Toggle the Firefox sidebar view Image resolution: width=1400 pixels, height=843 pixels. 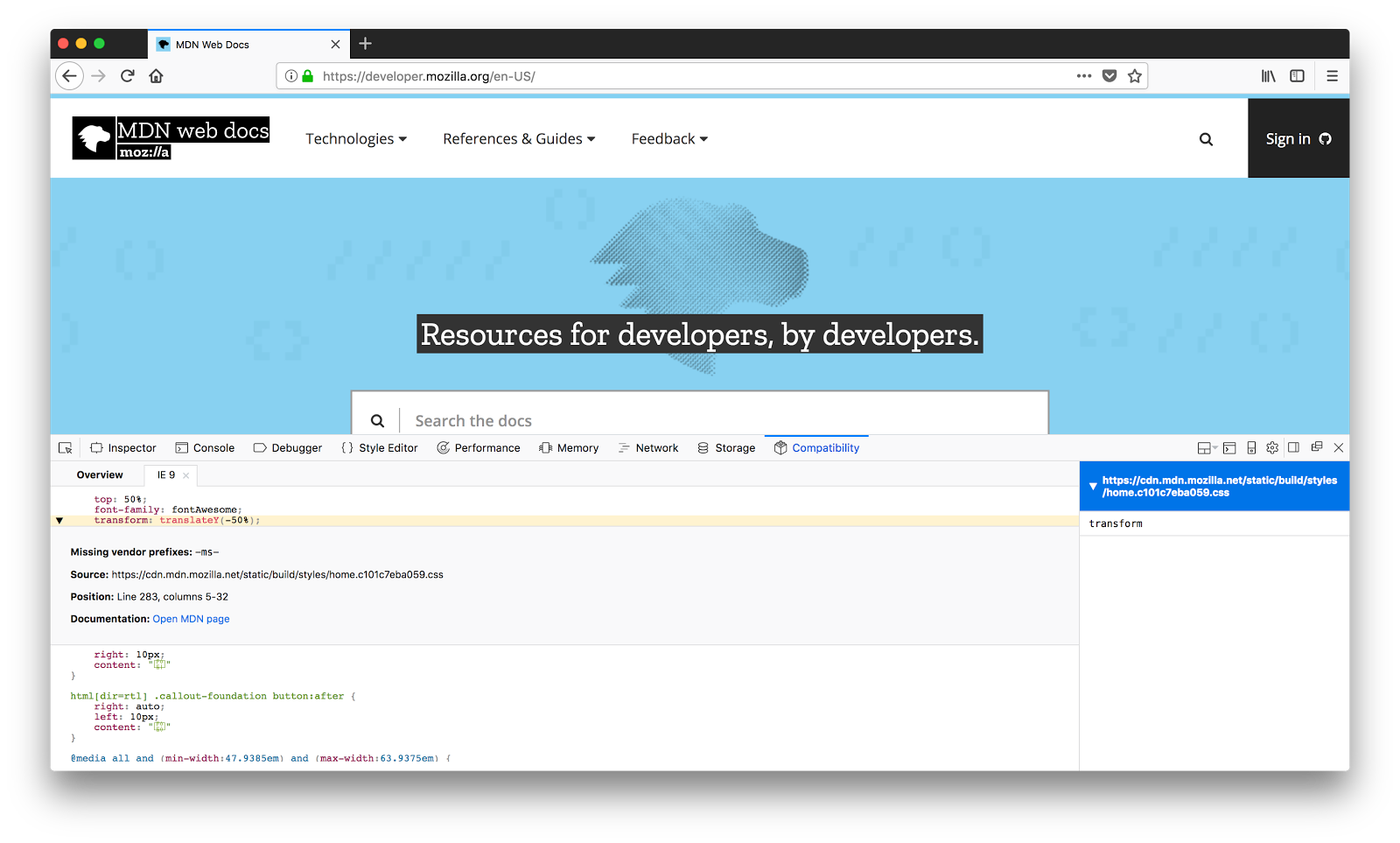[1298, 76]
